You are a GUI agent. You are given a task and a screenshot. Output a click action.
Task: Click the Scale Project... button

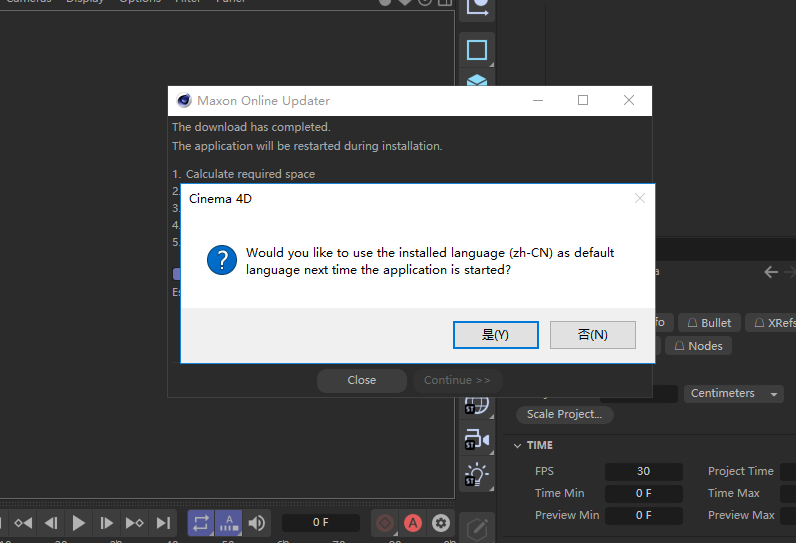point(565,415)
